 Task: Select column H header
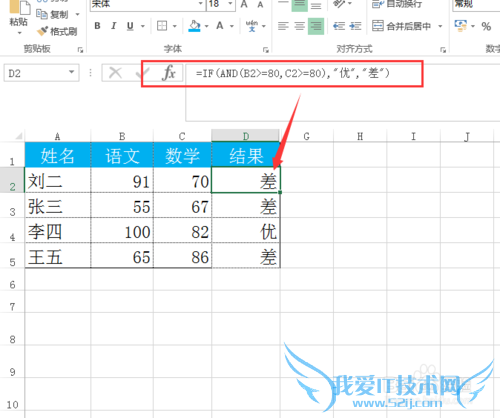click(x=360, y=136)
